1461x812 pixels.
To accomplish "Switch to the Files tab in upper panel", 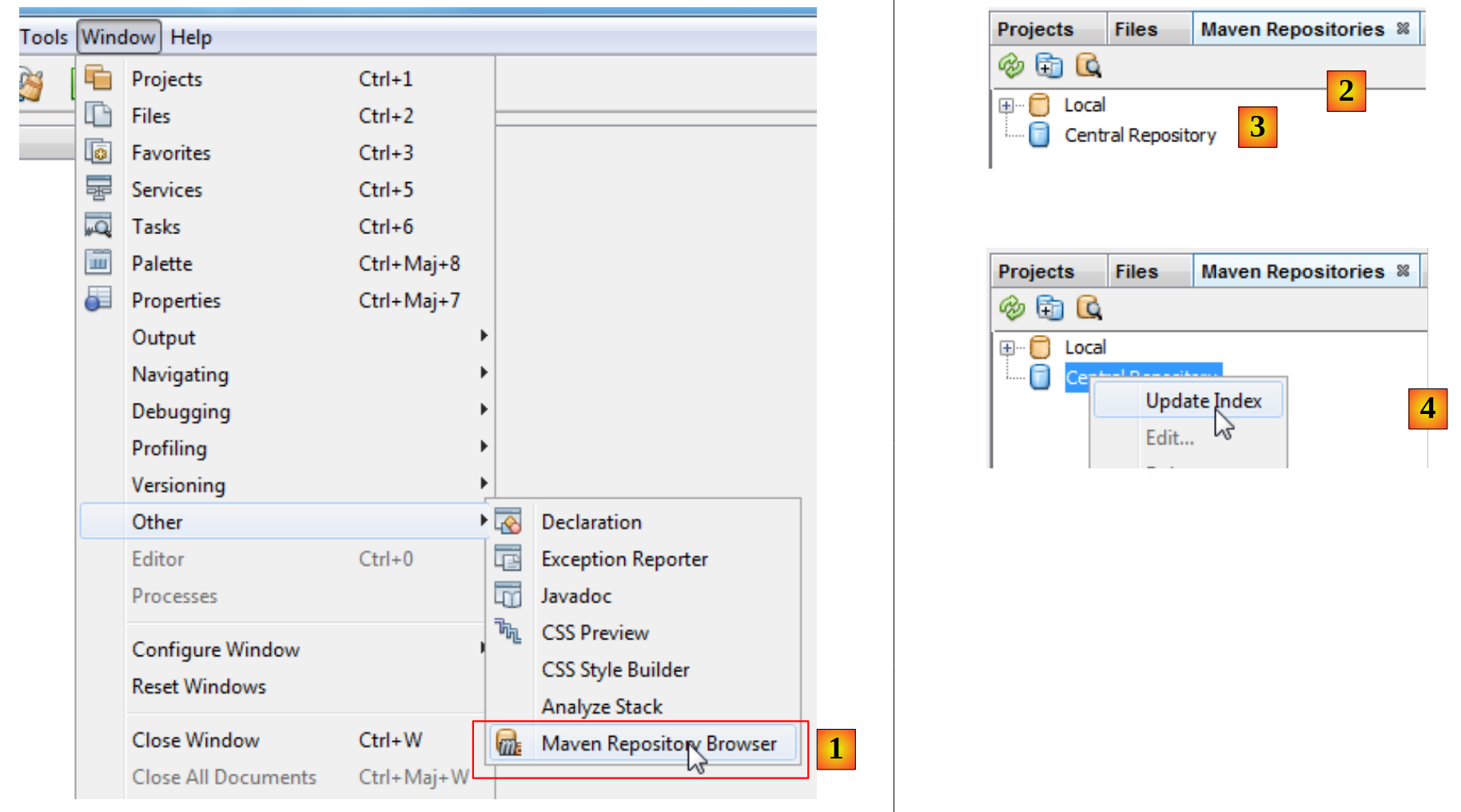I will (x=1135, y=30).
